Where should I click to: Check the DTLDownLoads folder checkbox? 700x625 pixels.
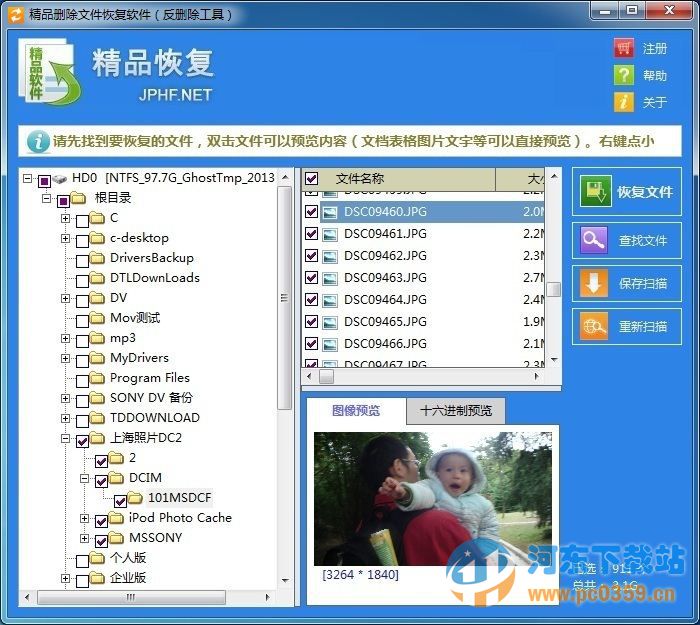[82, 281]
